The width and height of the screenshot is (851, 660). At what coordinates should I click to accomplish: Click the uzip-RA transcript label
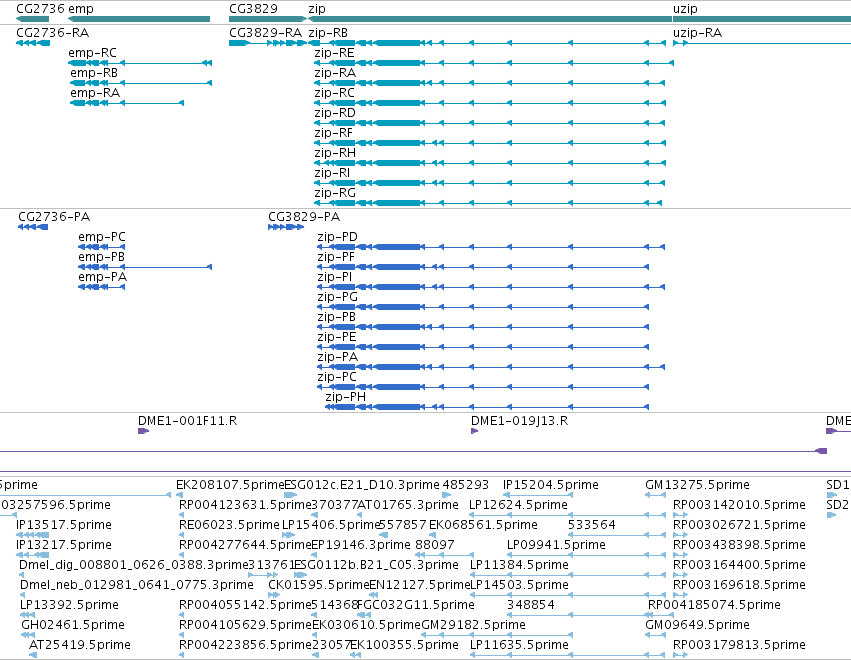[697, 33]
